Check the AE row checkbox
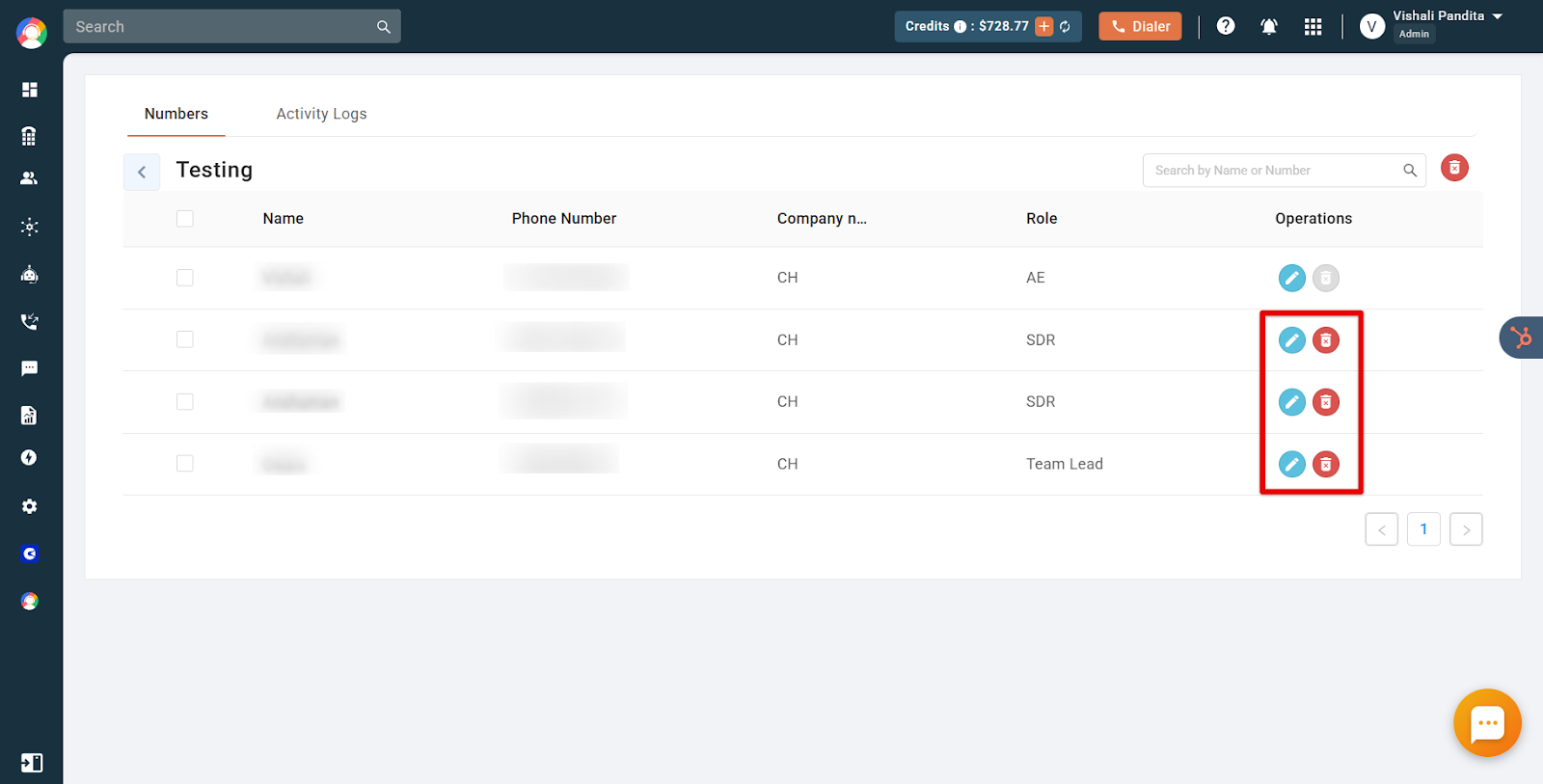Screen dimensions: 1543x784 tap(185, 278)
